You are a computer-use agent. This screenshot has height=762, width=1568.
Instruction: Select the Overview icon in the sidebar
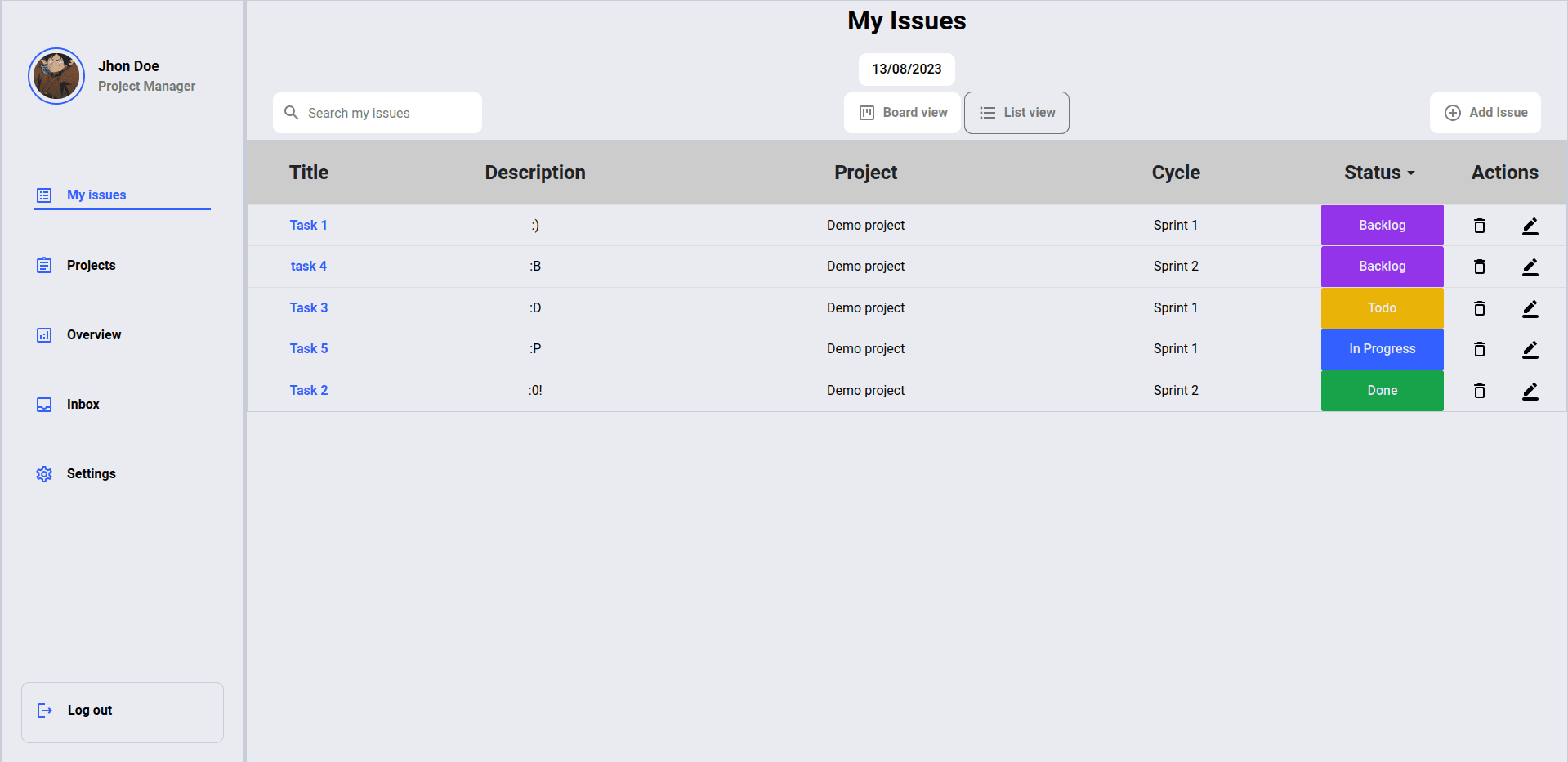click(x=43, y=334)
